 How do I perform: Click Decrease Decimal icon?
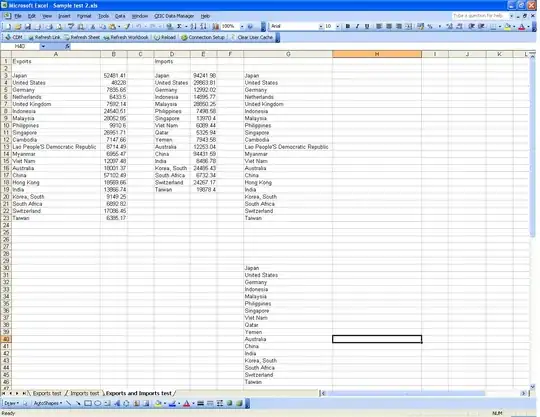pyautogui.click(x=459, y=26)
